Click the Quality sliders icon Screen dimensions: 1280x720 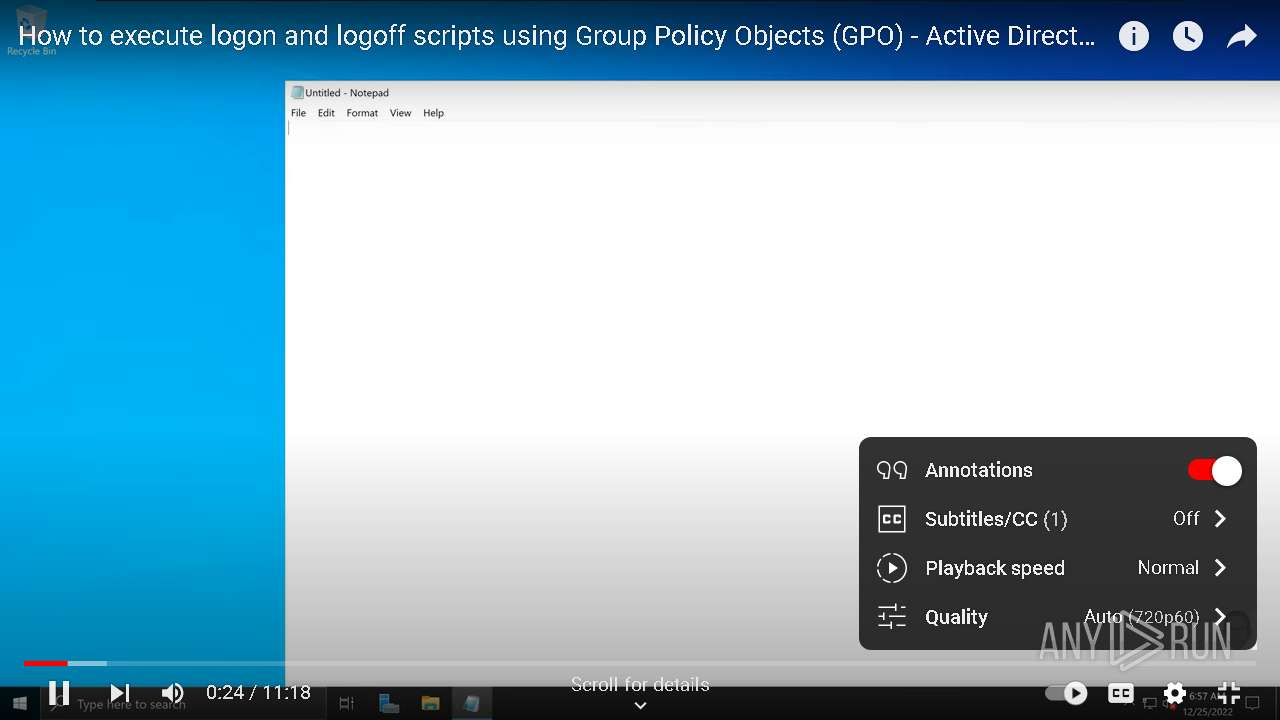point(891,617)
